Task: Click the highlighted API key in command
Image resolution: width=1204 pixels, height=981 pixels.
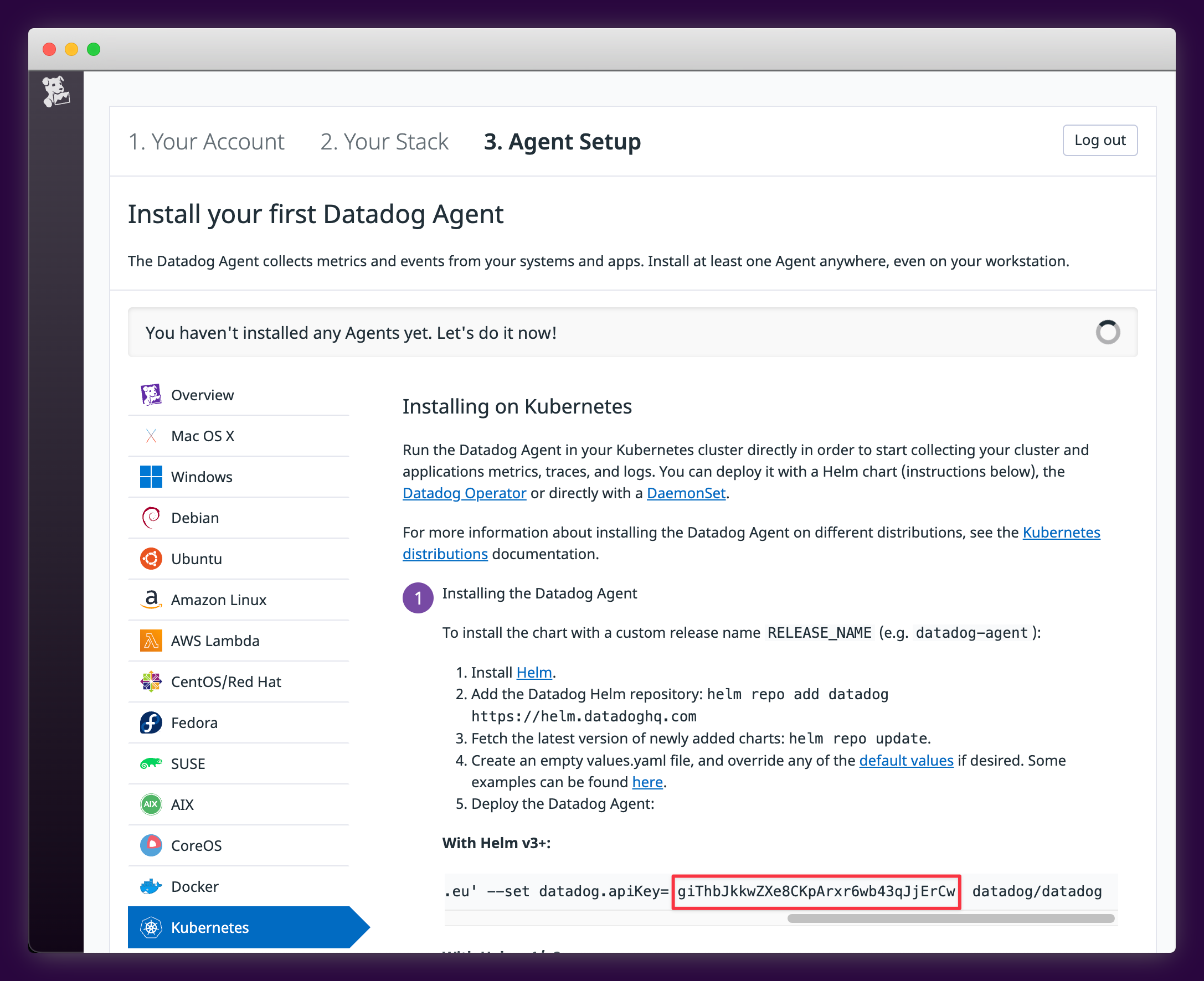Action: coord(816,892)
